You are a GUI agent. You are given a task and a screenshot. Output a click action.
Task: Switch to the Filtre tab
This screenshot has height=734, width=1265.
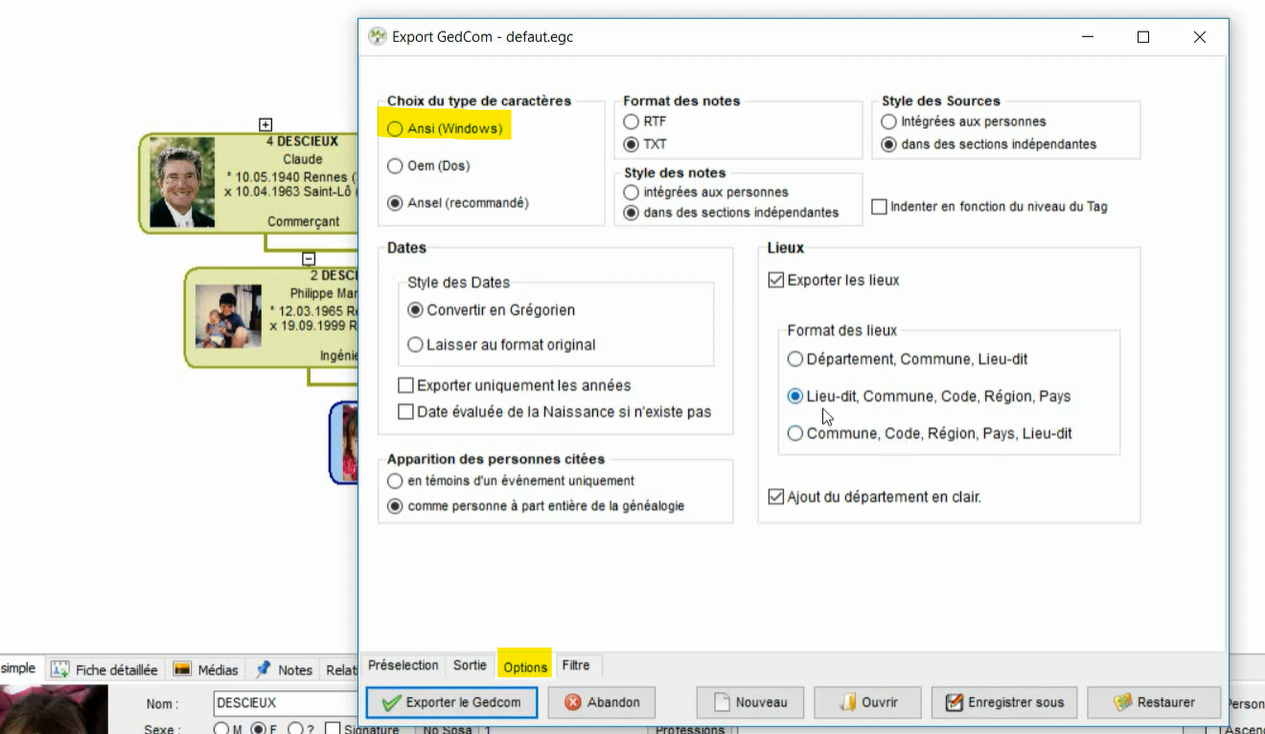576,665
